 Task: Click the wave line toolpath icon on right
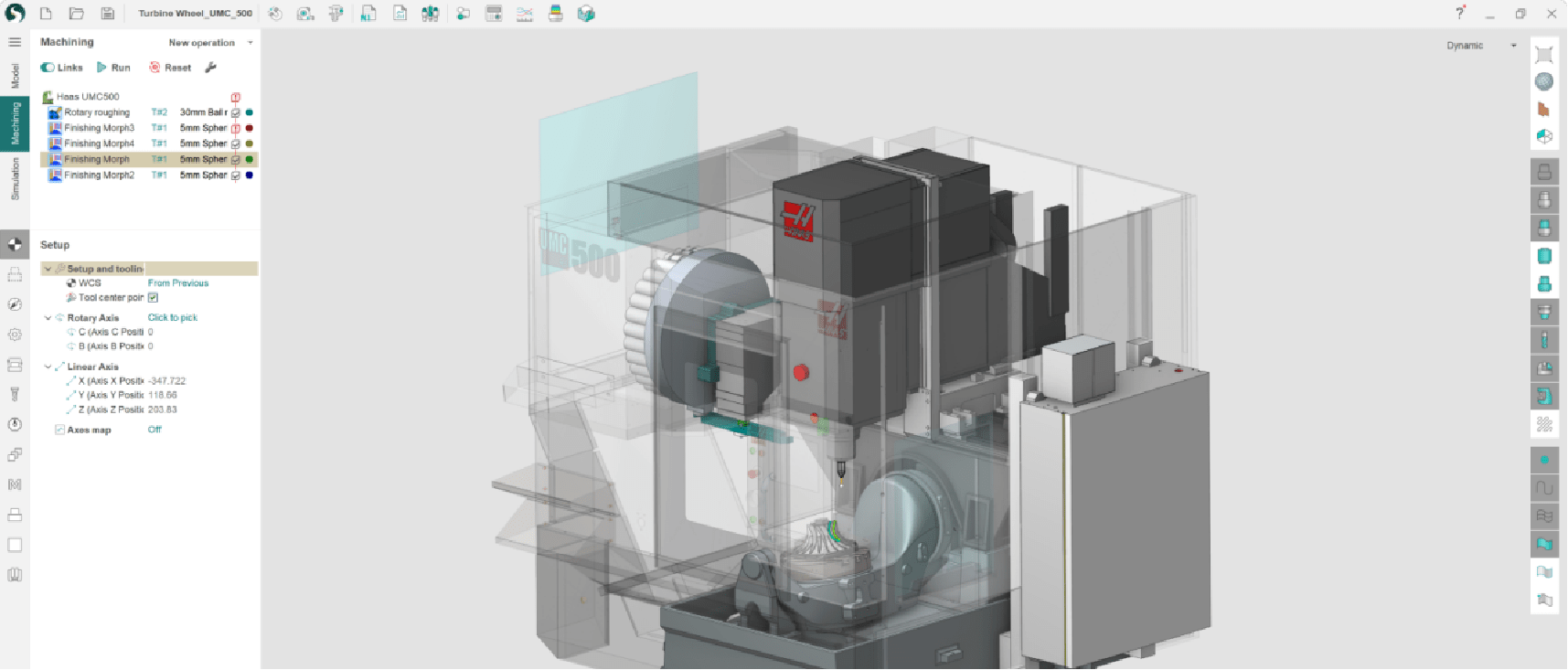click(x=1544, y=488)
